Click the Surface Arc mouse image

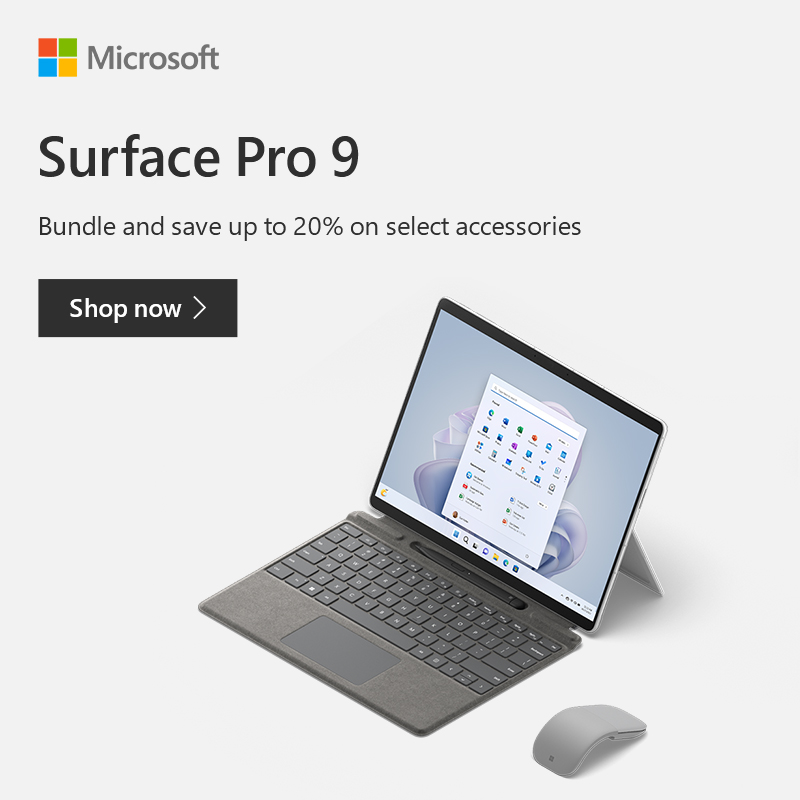coord(589,740)
